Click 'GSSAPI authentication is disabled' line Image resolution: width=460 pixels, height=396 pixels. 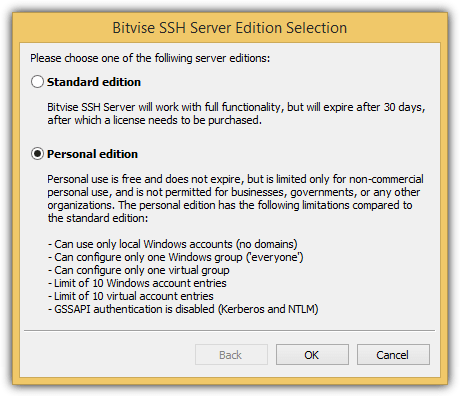pos(183,309)
